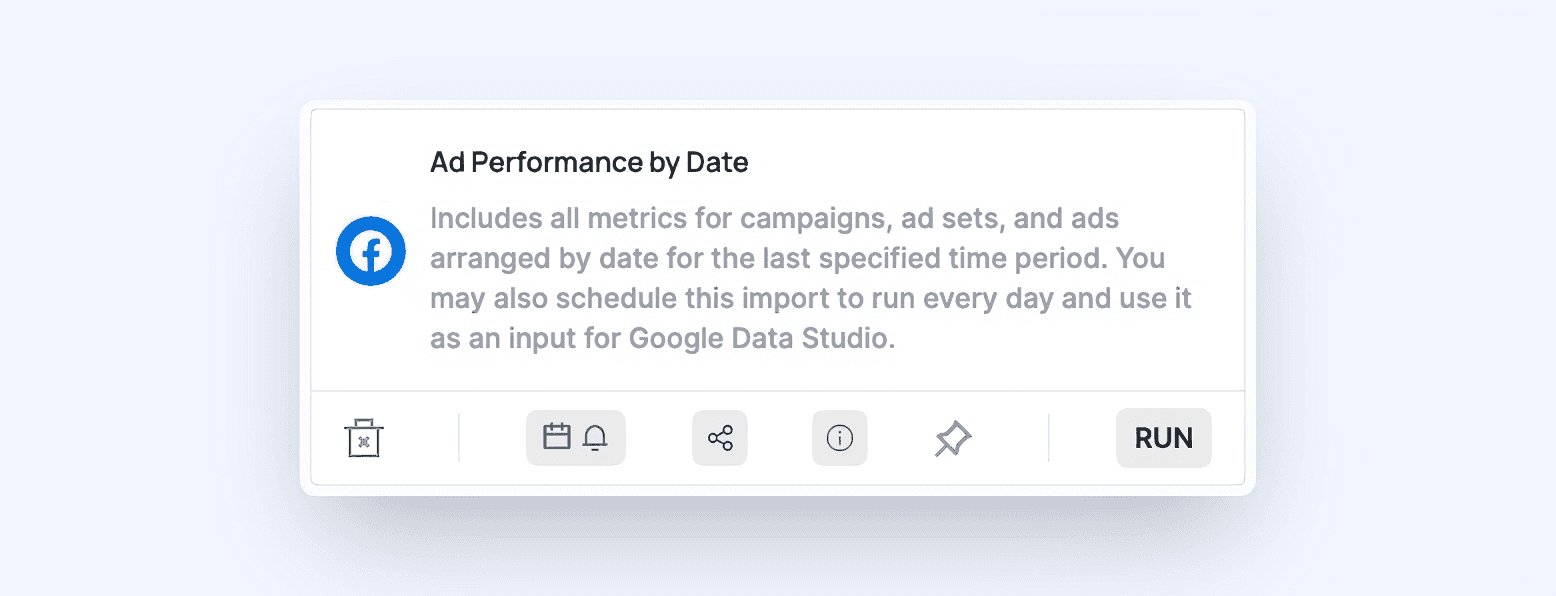1556x596 pixels.
Task: Open the 'Ad Performance by Date' title
Action: click(x=589, y=162)
